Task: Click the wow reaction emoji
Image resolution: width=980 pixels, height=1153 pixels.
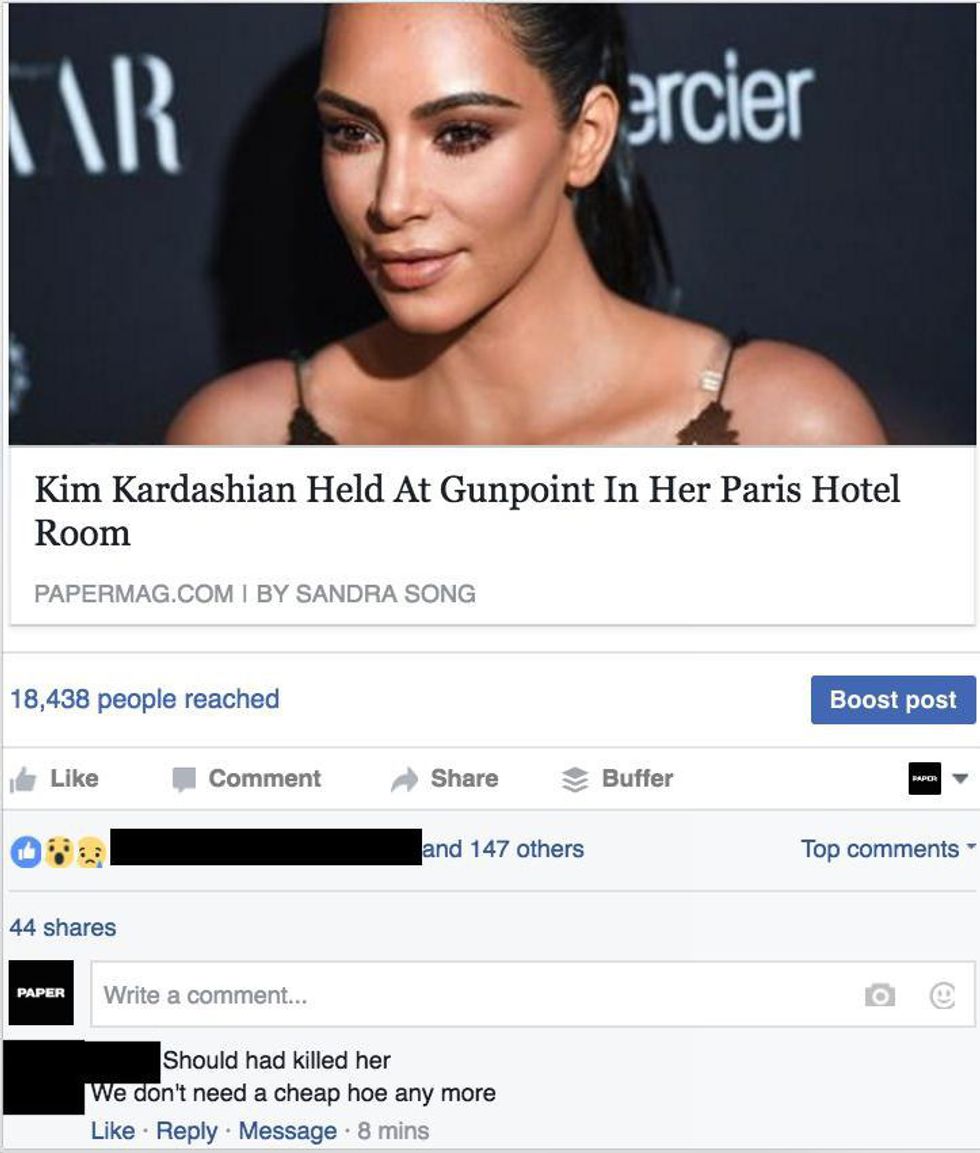Action: 59,852
